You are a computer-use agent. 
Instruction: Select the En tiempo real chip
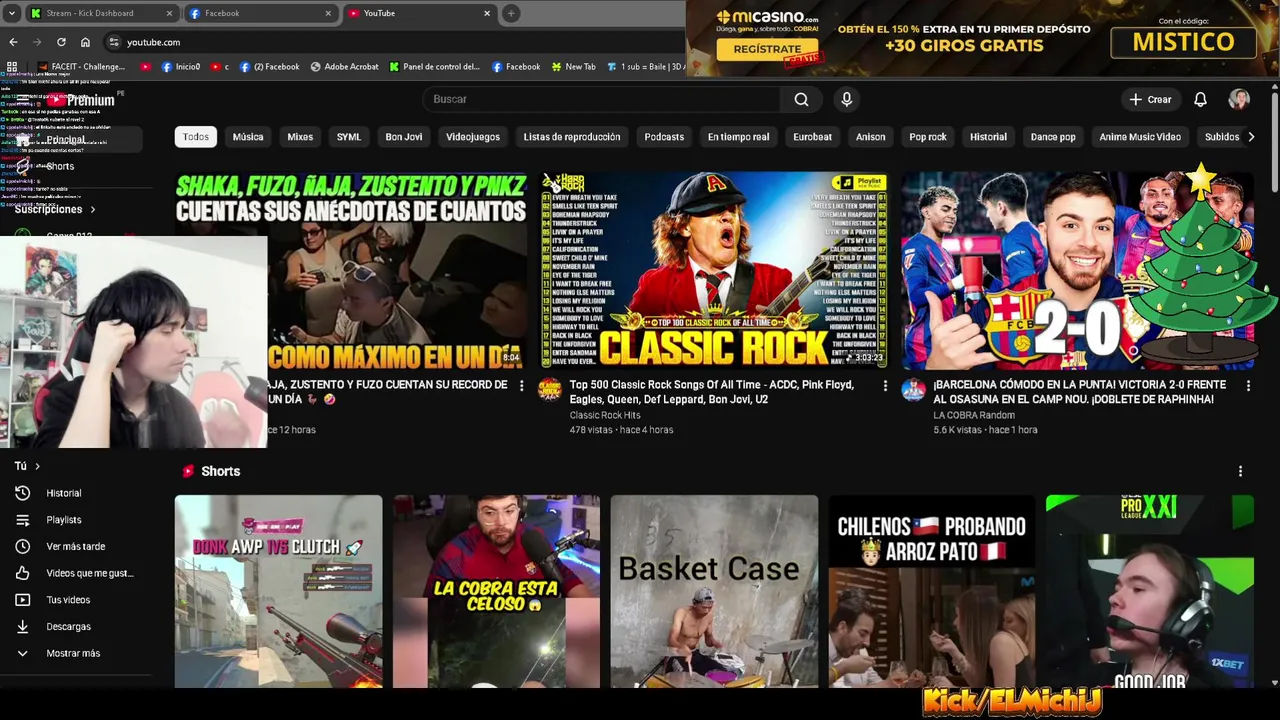pyautogui.click(x=739, y=137)
